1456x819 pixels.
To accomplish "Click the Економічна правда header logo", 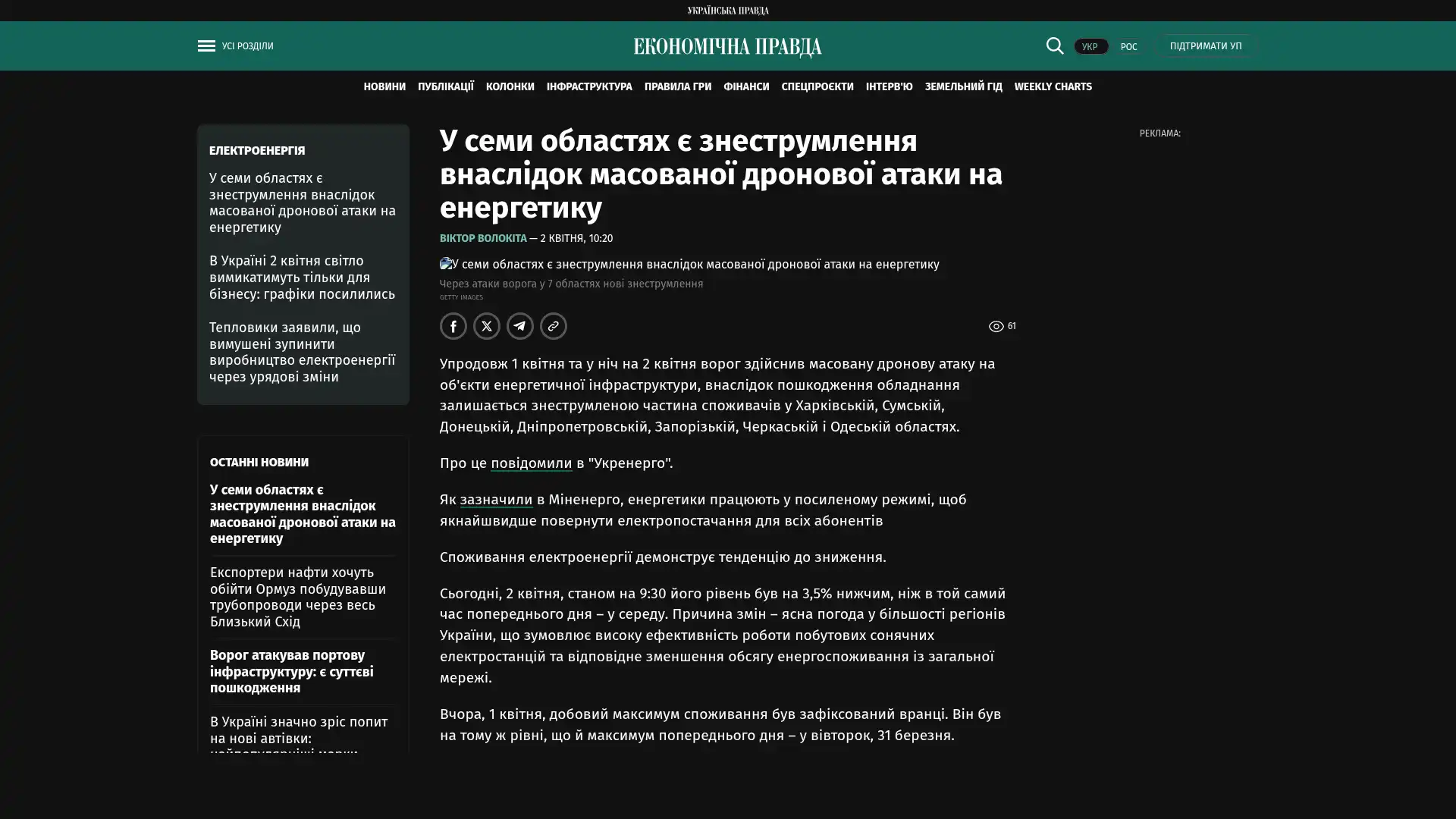I will click(x=727, y=47).
